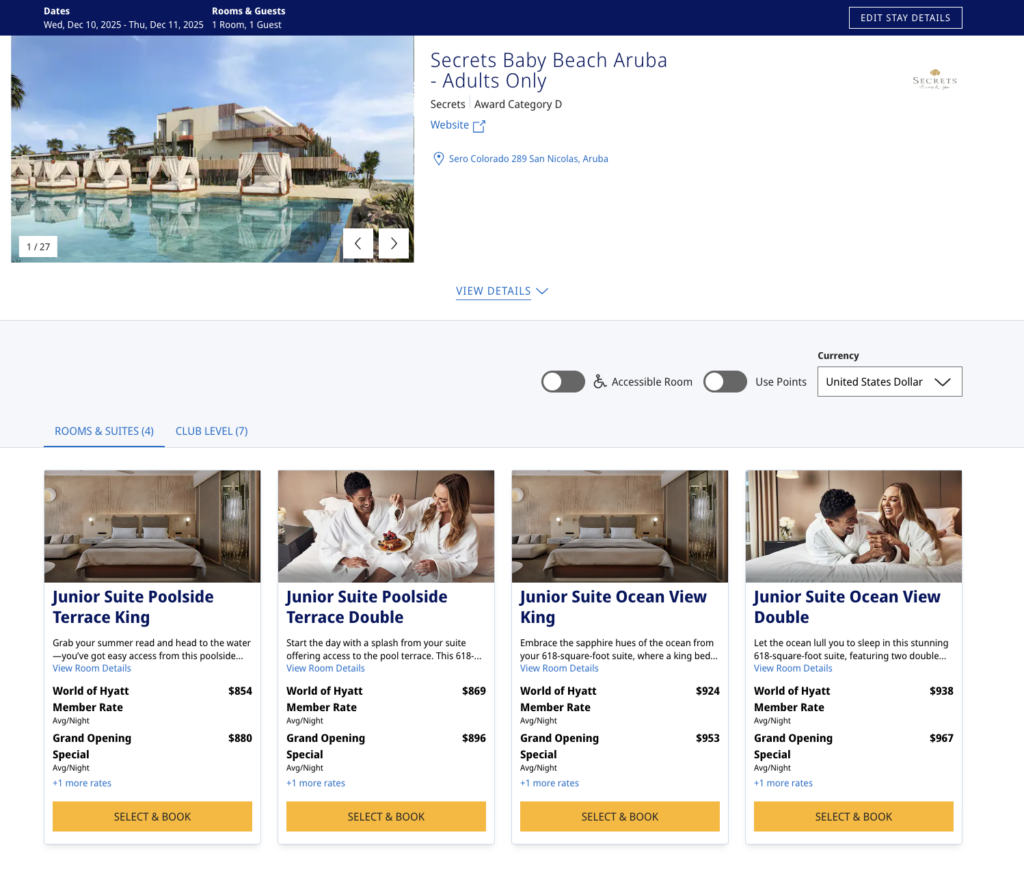
Task: Show the next hotel photo
Action: click(x=394, y=244)
